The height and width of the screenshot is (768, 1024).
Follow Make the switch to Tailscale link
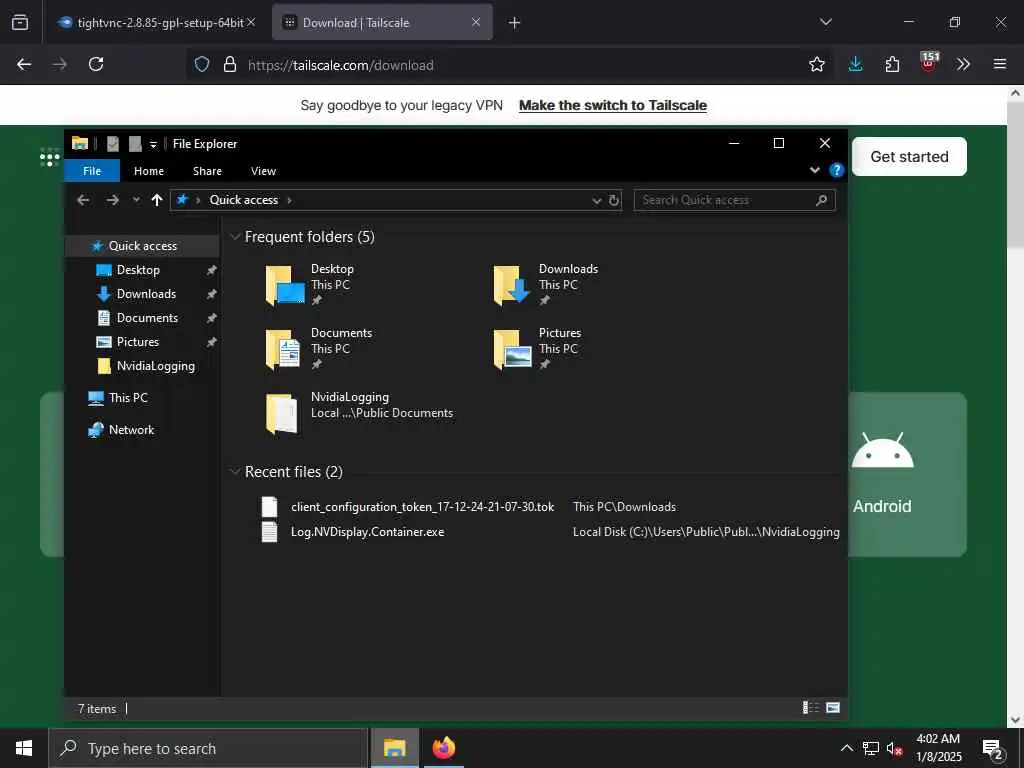pyautogui.click(x=613, y=105)
